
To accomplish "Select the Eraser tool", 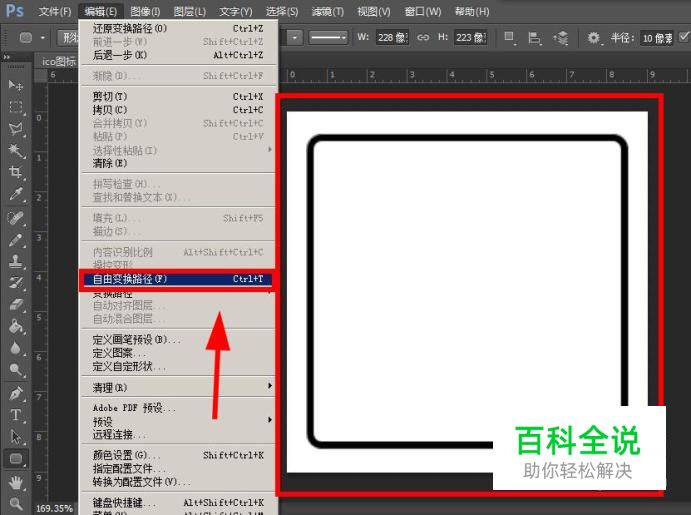I will pos(16,304).
